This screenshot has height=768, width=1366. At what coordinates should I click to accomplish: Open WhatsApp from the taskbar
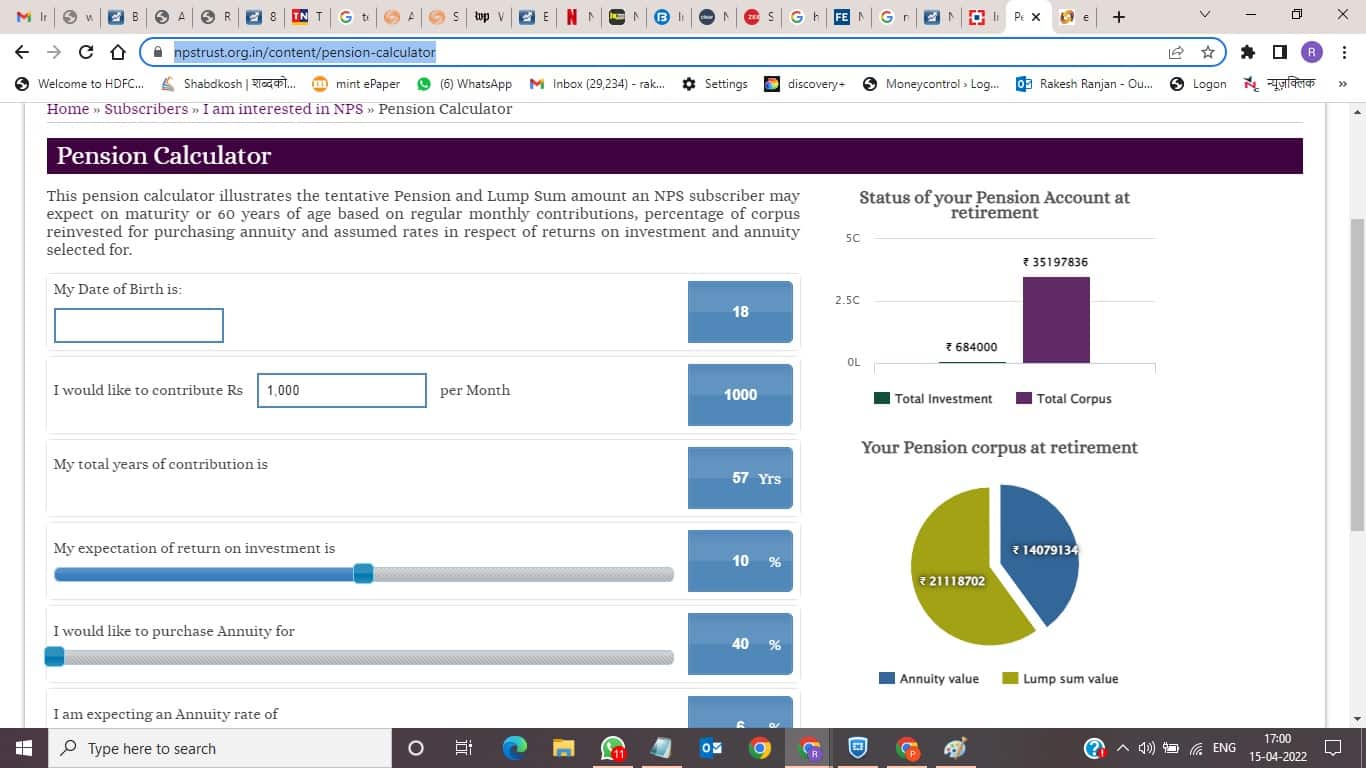pos(613,748)
